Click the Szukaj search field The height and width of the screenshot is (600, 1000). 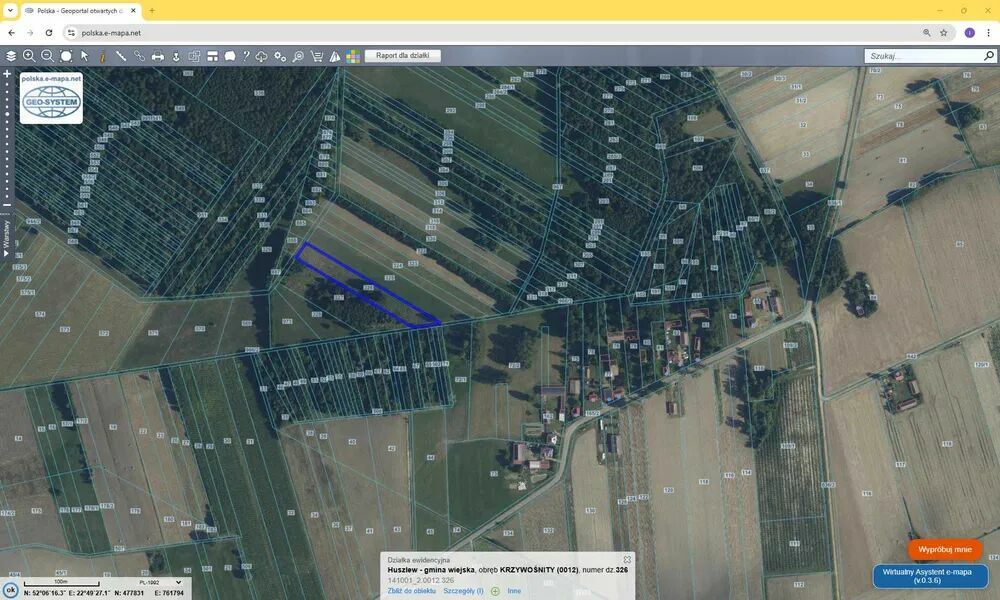click(922, 56)
